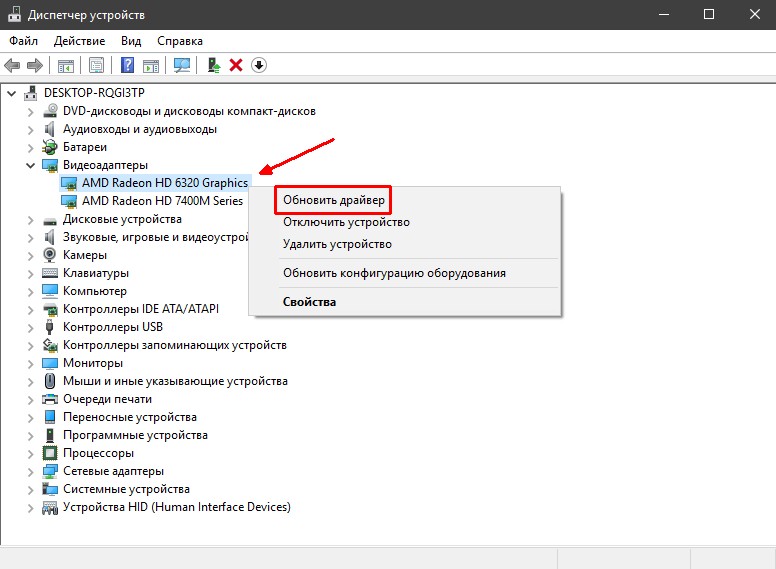The width and height of the screenshot is (776, 569).
Task: Select AMD Radeon HD 6320 Graphics
Action: tap(165, 183)
